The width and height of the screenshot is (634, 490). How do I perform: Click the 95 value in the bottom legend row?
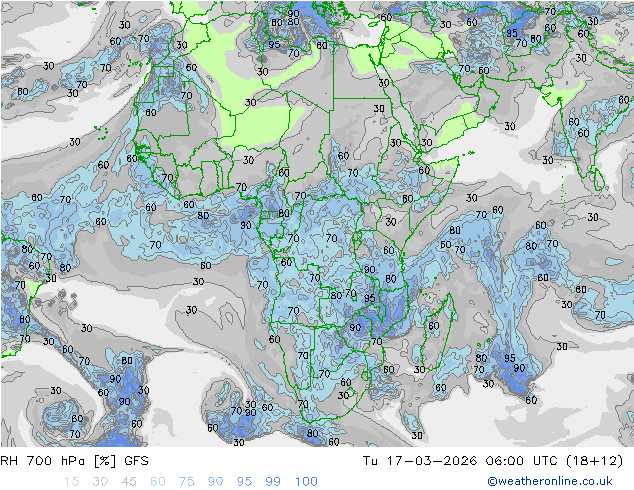[x=244, y=482]
